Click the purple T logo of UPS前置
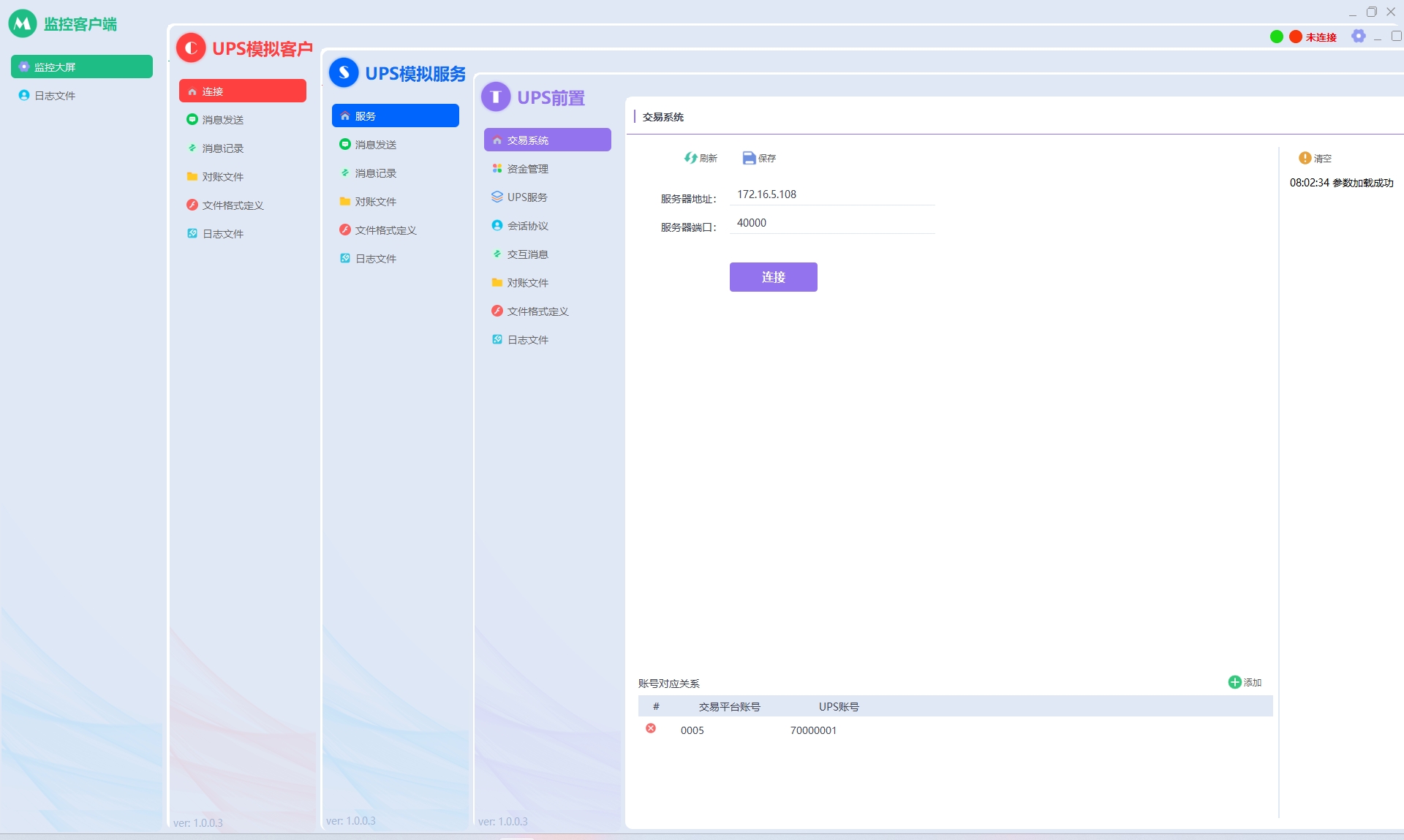 click(x=496, y=97)
